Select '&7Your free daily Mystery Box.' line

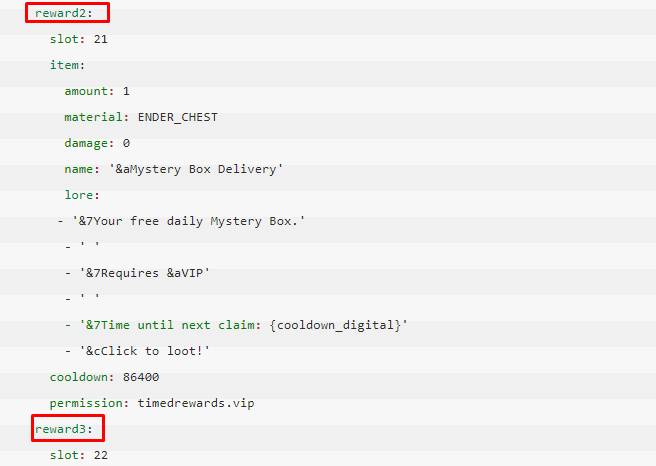pyautogui.click(x=181, y=221)
